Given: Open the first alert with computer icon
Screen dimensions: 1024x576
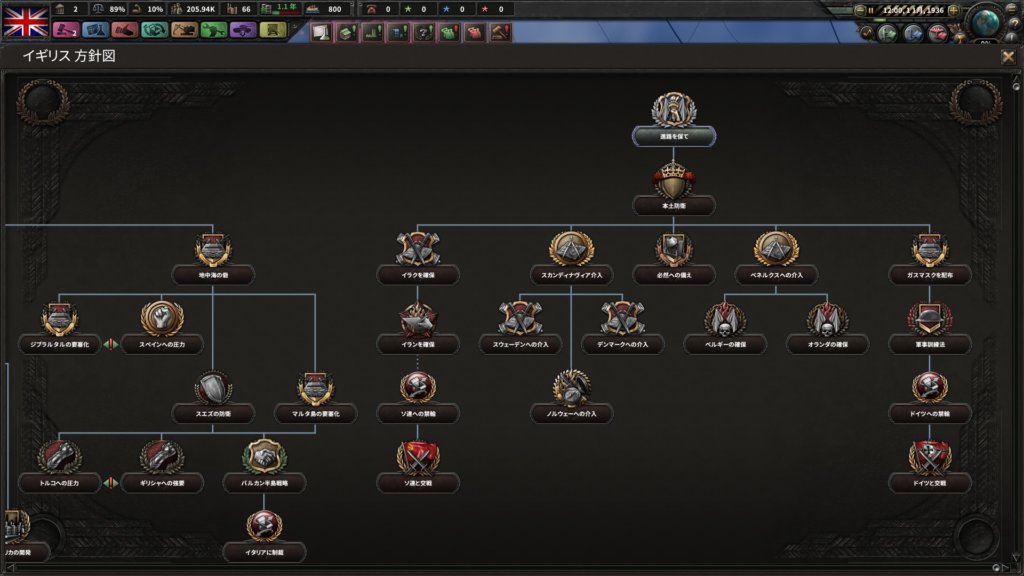Looking at the screenshot, I should tap(321, 32).
